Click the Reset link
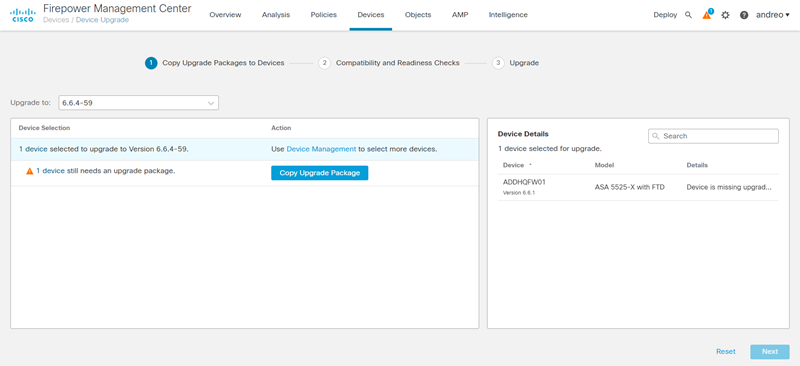The height and width of the screenshot is (366, 800). pyautogui.click(x=726, y=351)
